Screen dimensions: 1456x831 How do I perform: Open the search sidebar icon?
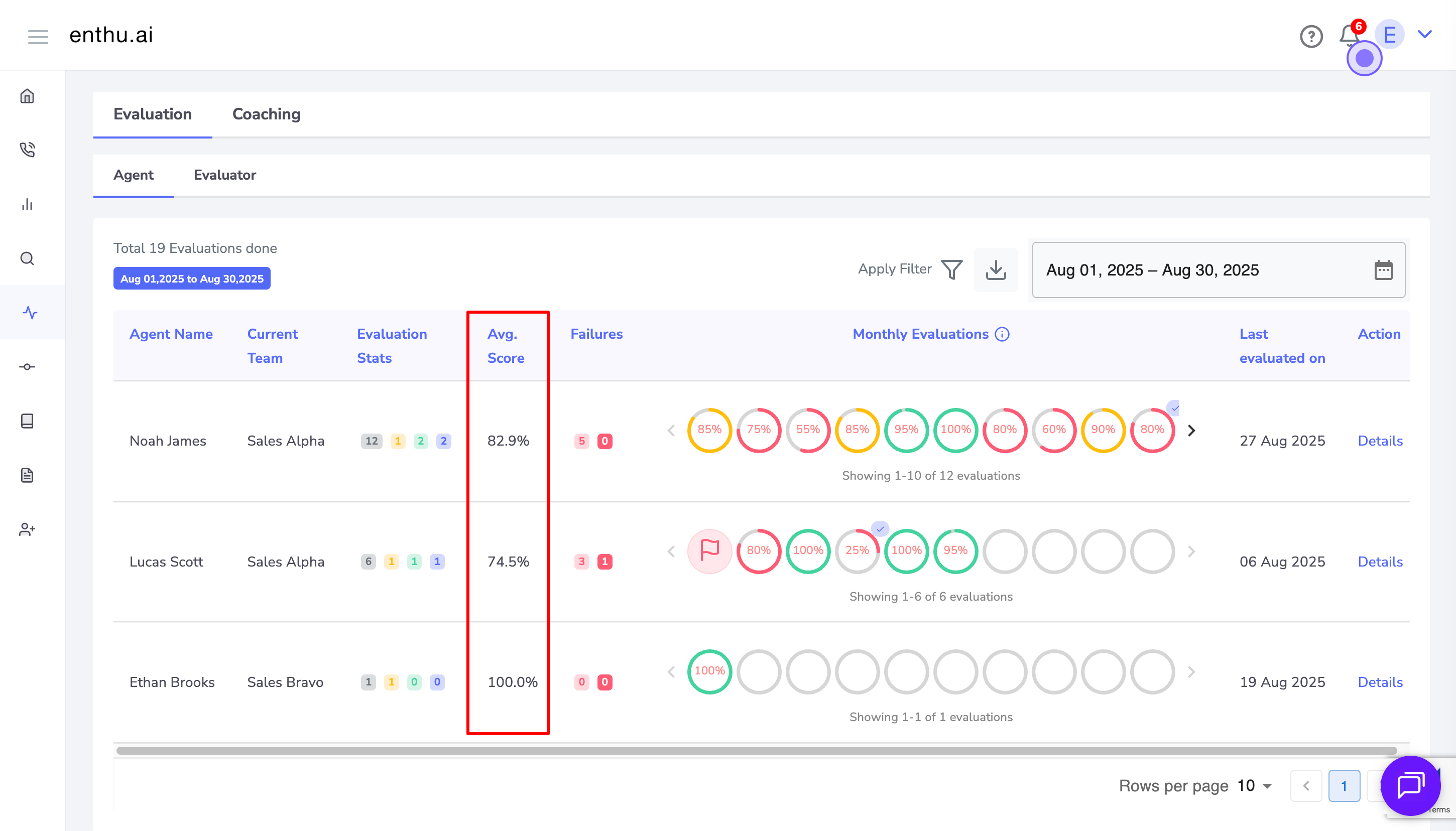click(27, 258)
